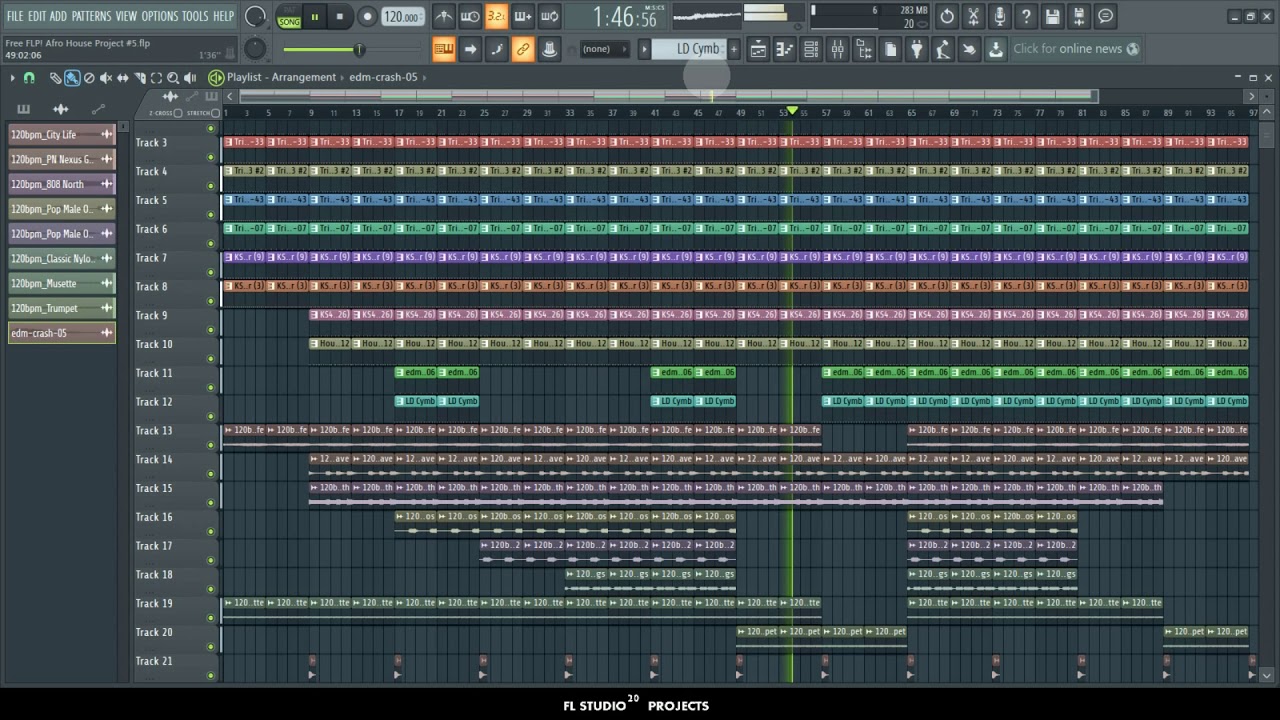
Task: Open the chat speech bubble icon
Action: coord(1105,16)
